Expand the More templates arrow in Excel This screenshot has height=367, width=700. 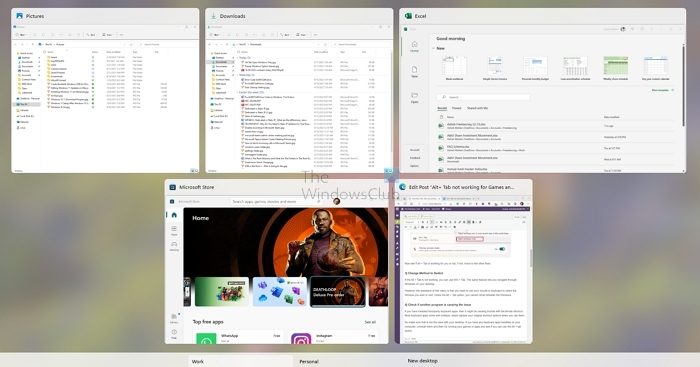click(x=673, y=90)
